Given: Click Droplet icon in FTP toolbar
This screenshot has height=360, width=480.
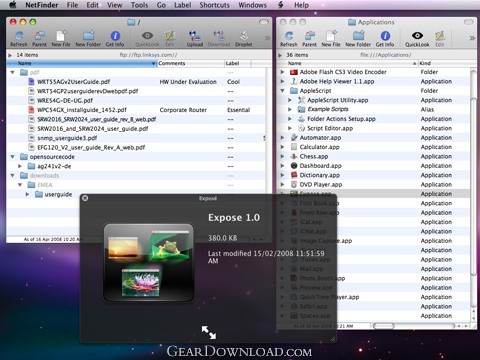Looking at the screenshot, I should [244, 36].
